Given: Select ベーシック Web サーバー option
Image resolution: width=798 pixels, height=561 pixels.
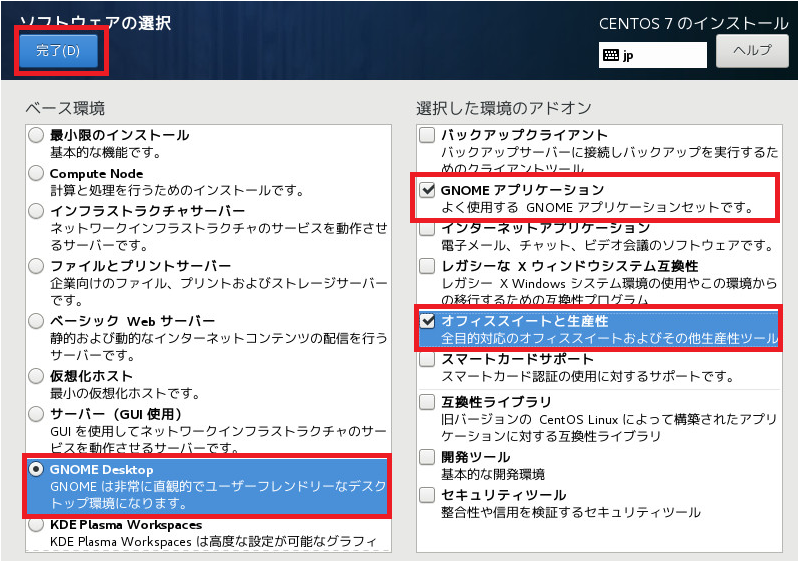Looking at the screenshot, I should 37,321.
